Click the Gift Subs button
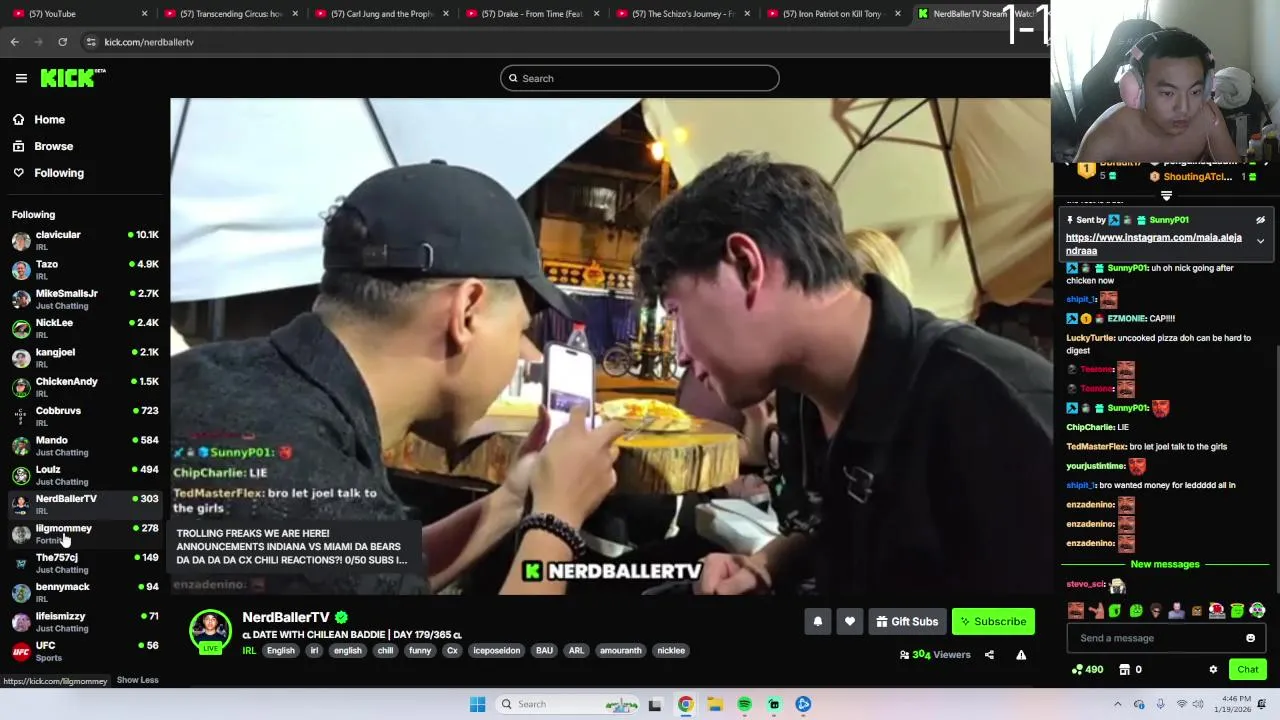1280x720 pixels. [x=907, y=621]
